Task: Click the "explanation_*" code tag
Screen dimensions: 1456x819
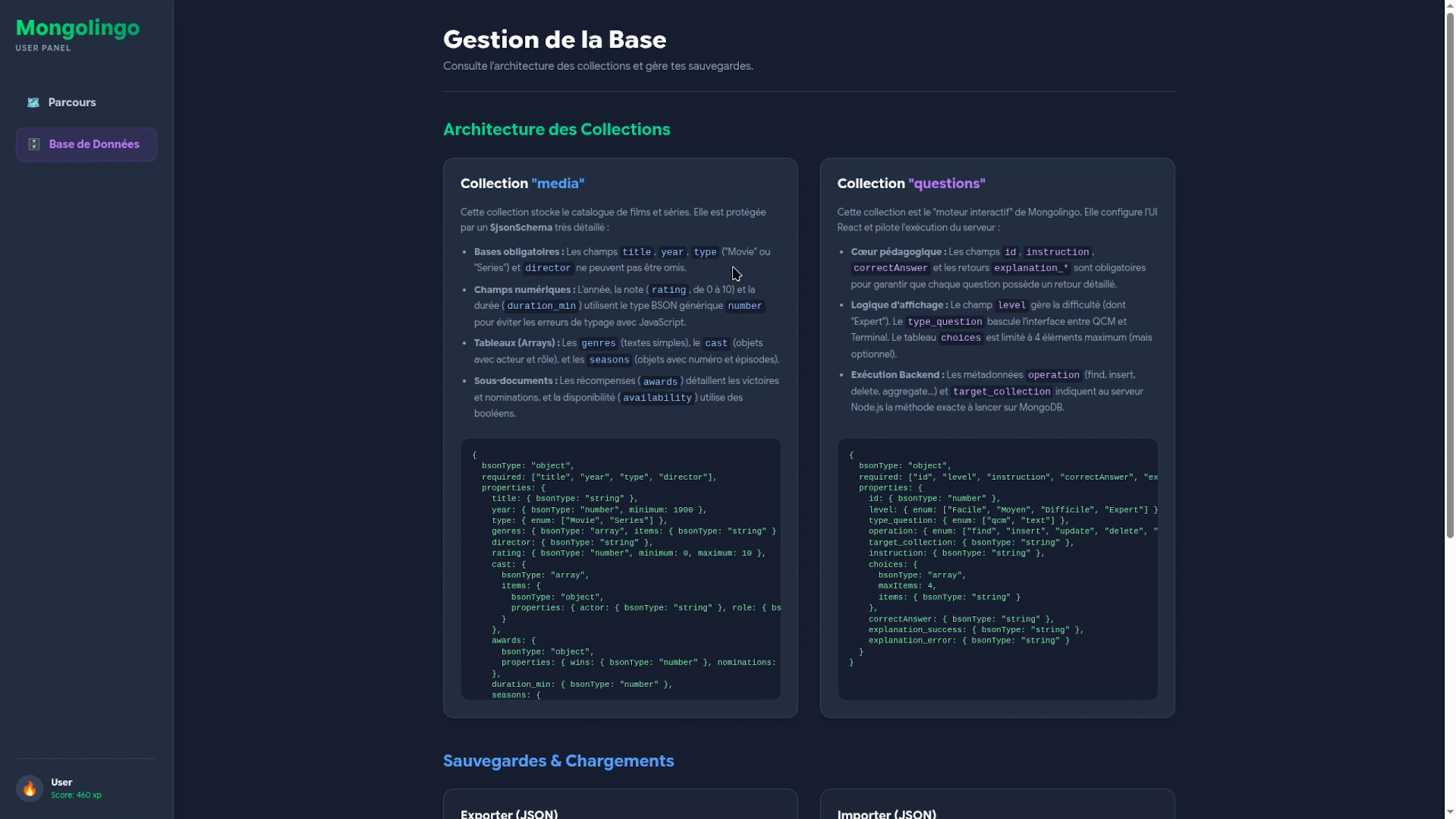Action: click(1030, 268)
